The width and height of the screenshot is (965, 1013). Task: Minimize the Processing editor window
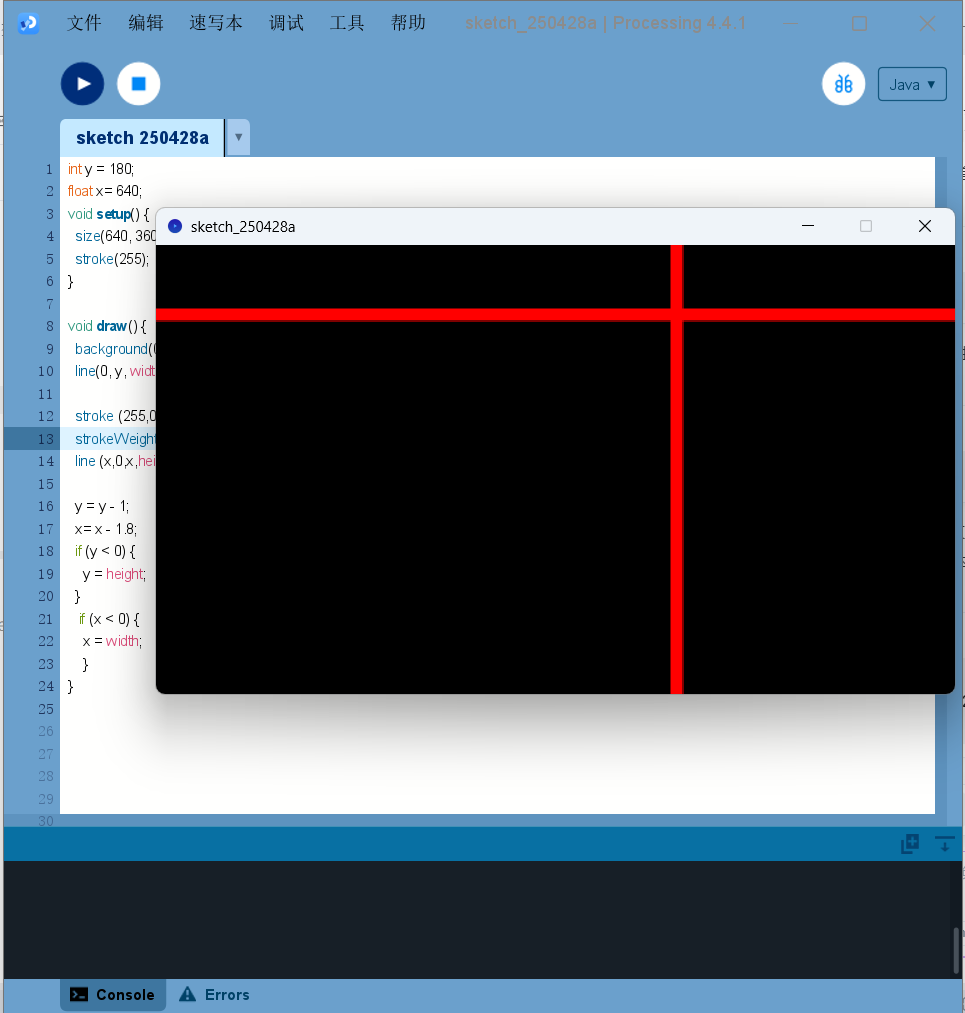pos(790,24)
